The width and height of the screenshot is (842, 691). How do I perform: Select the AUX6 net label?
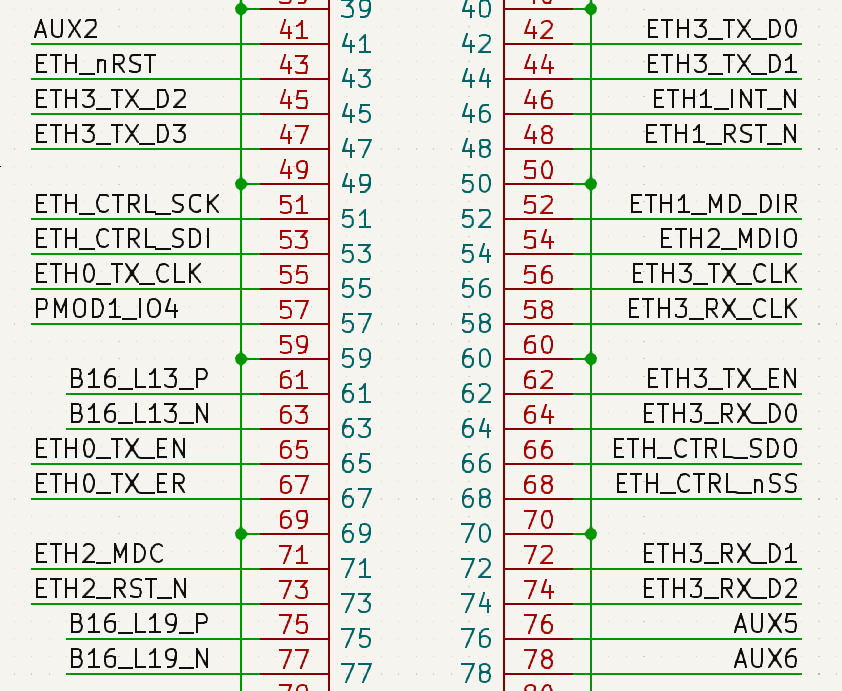766,659
